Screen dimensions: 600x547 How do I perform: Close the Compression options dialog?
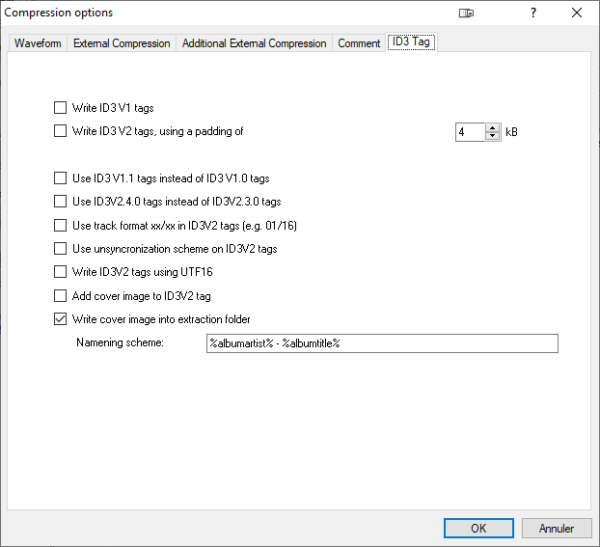(577, 13)
